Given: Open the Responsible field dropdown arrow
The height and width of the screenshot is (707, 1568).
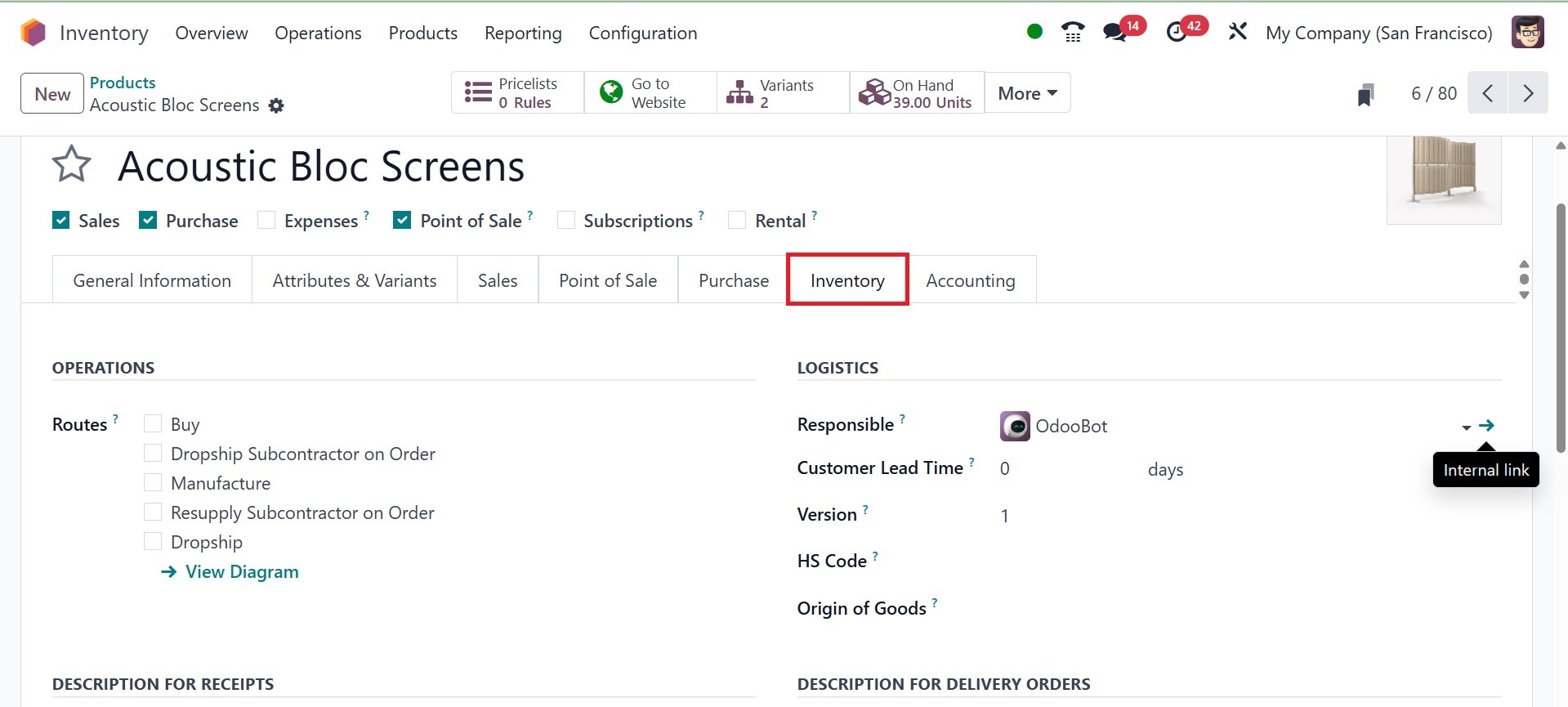Looking at the screenshot, I should coord(1466,427).
